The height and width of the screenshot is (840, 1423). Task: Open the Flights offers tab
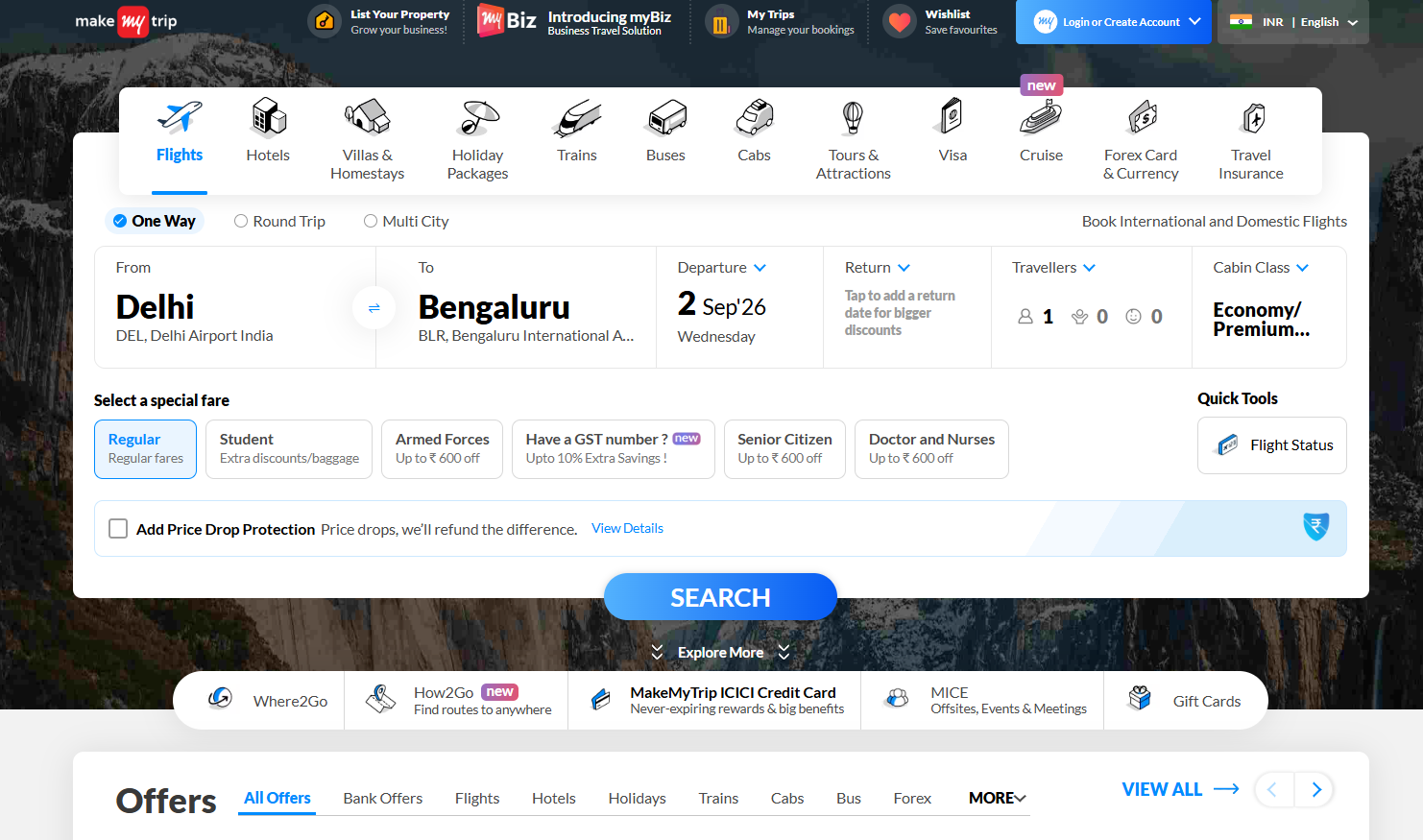pyautogui.click(x=477, y=798)
